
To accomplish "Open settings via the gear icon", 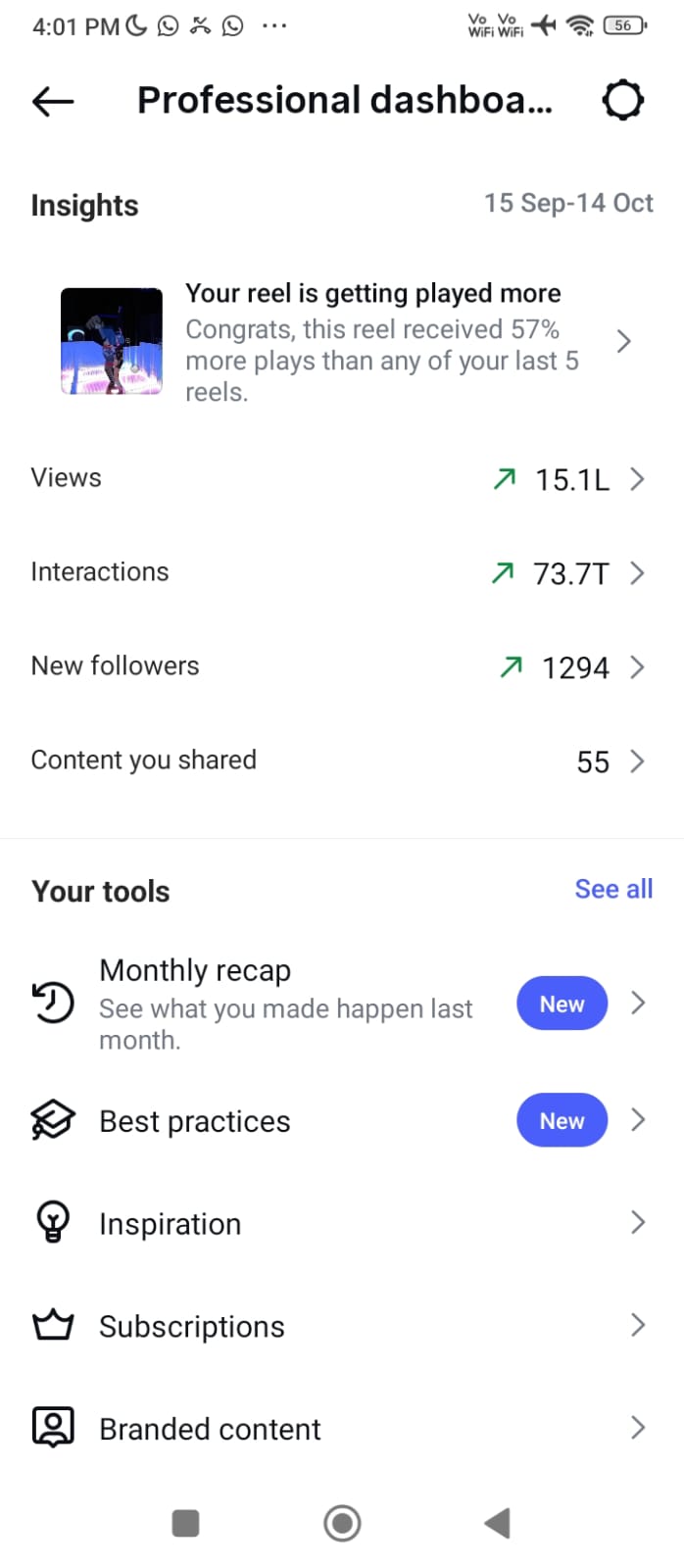I will click(623, 100).
